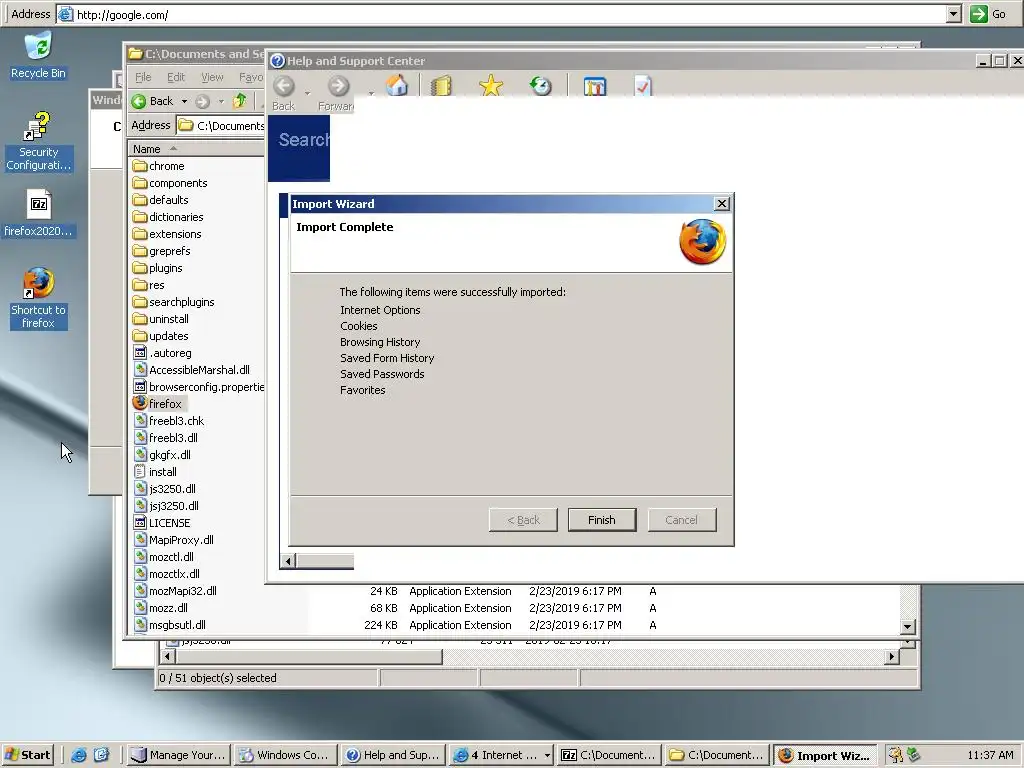
Task: Open the Favorites menu in the Explorer window
Action: click(251, 77)
